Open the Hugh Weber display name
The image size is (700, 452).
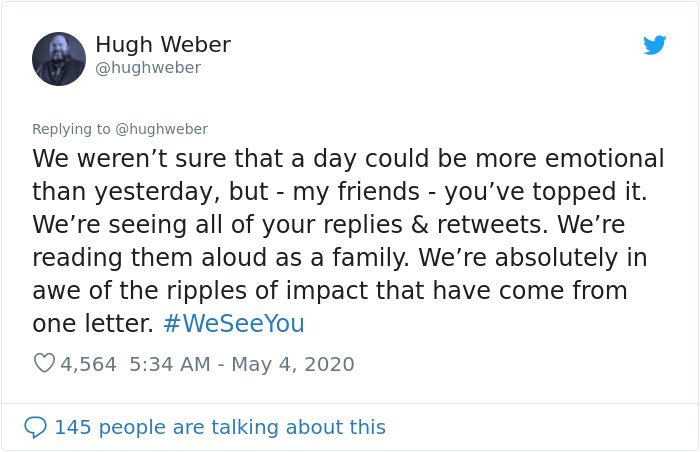(163, 45)
